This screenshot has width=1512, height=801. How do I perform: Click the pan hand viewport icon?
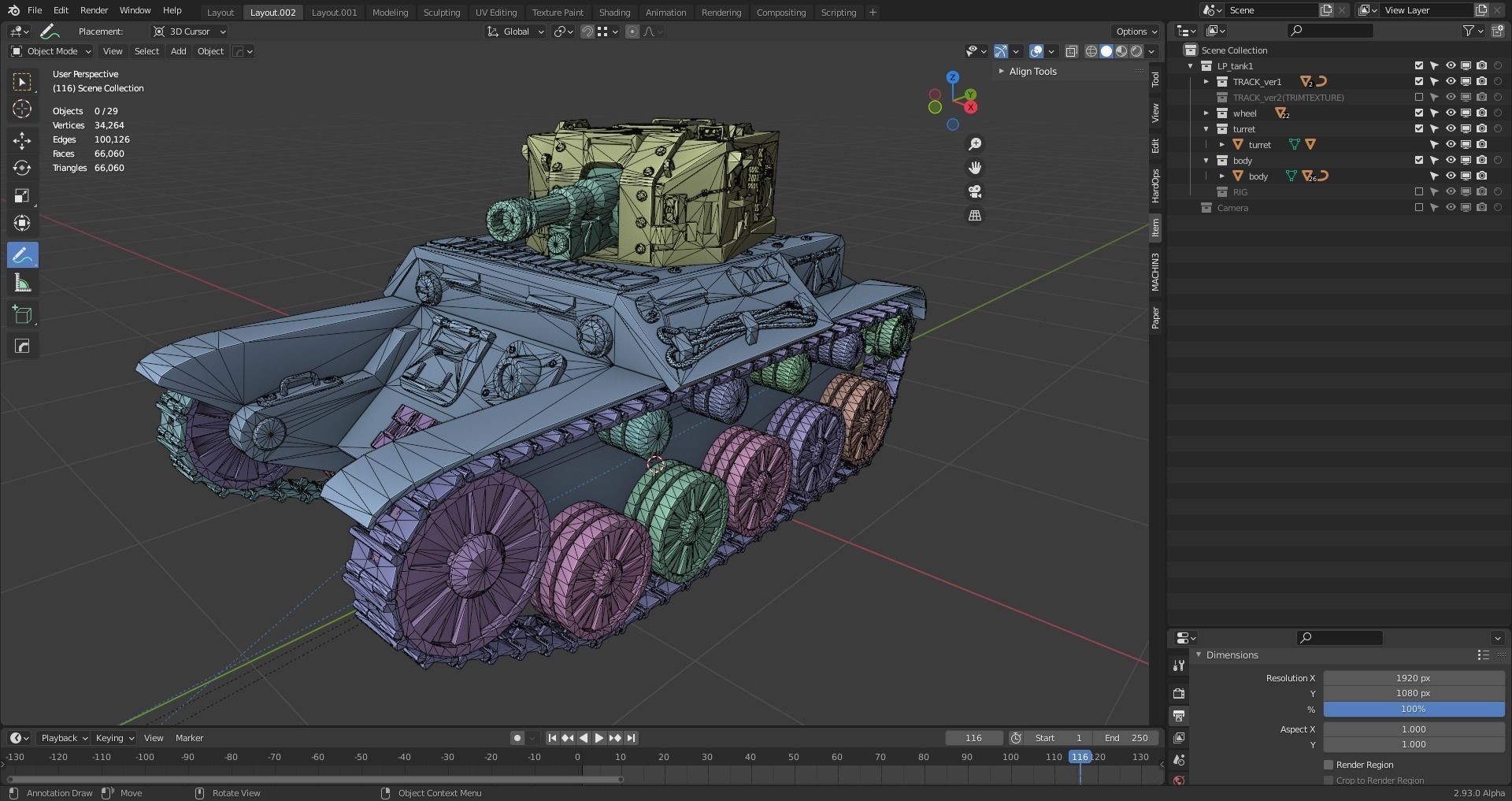pos(975,168)
